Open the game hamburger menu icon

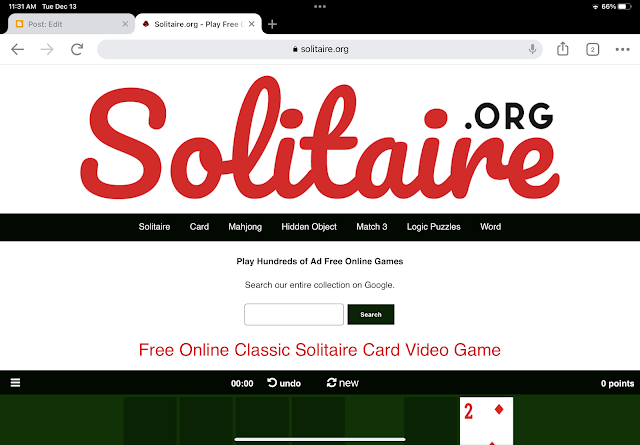(x=16, y=383)
